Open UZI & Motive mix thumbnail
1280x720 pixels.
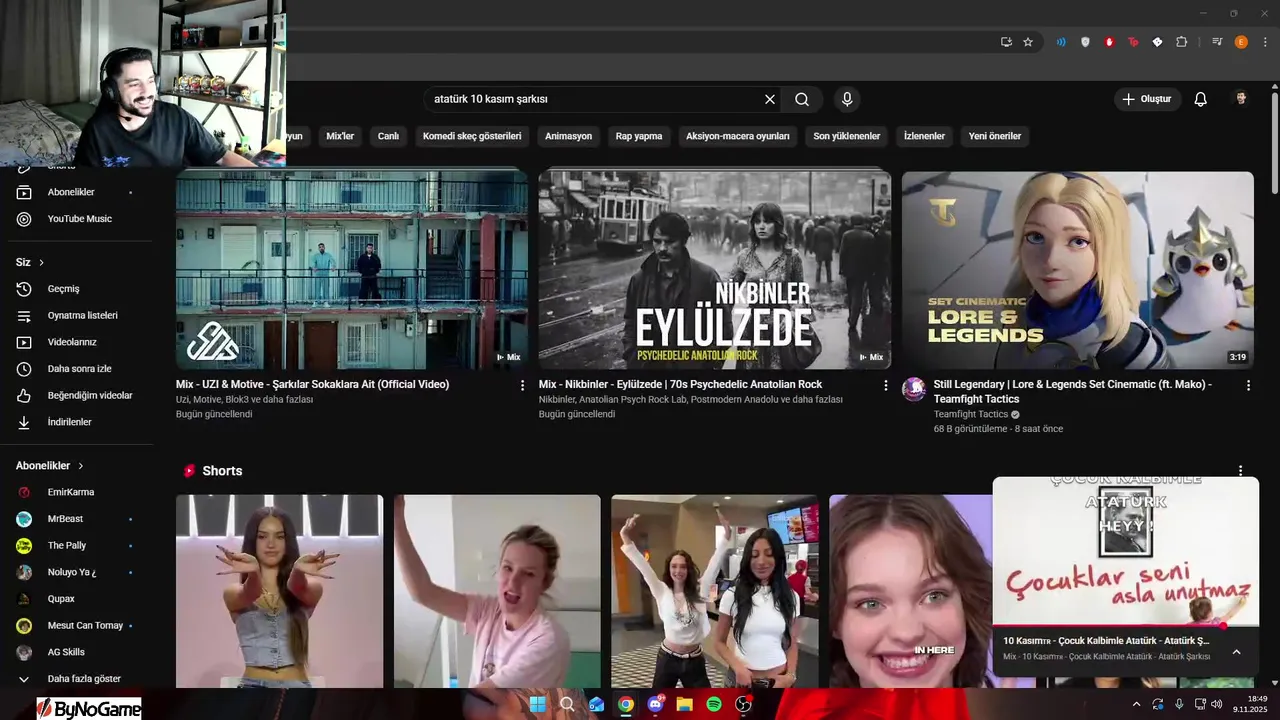(x=352, y=270)
